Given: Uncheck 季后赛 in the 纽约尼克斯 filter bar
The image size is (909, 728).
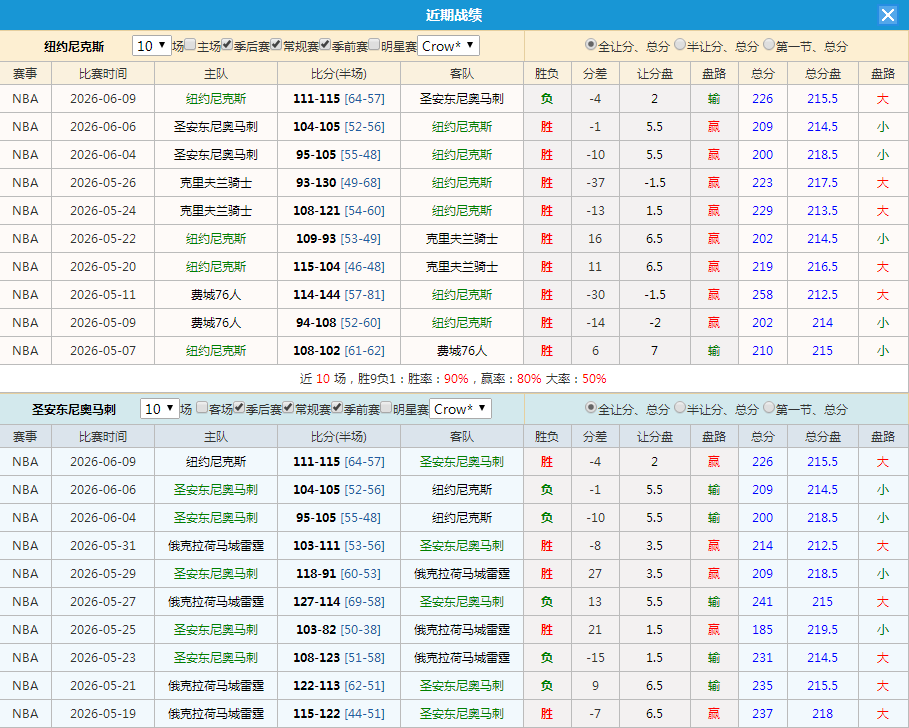Looking at the screenshot, I should (227, 45).
